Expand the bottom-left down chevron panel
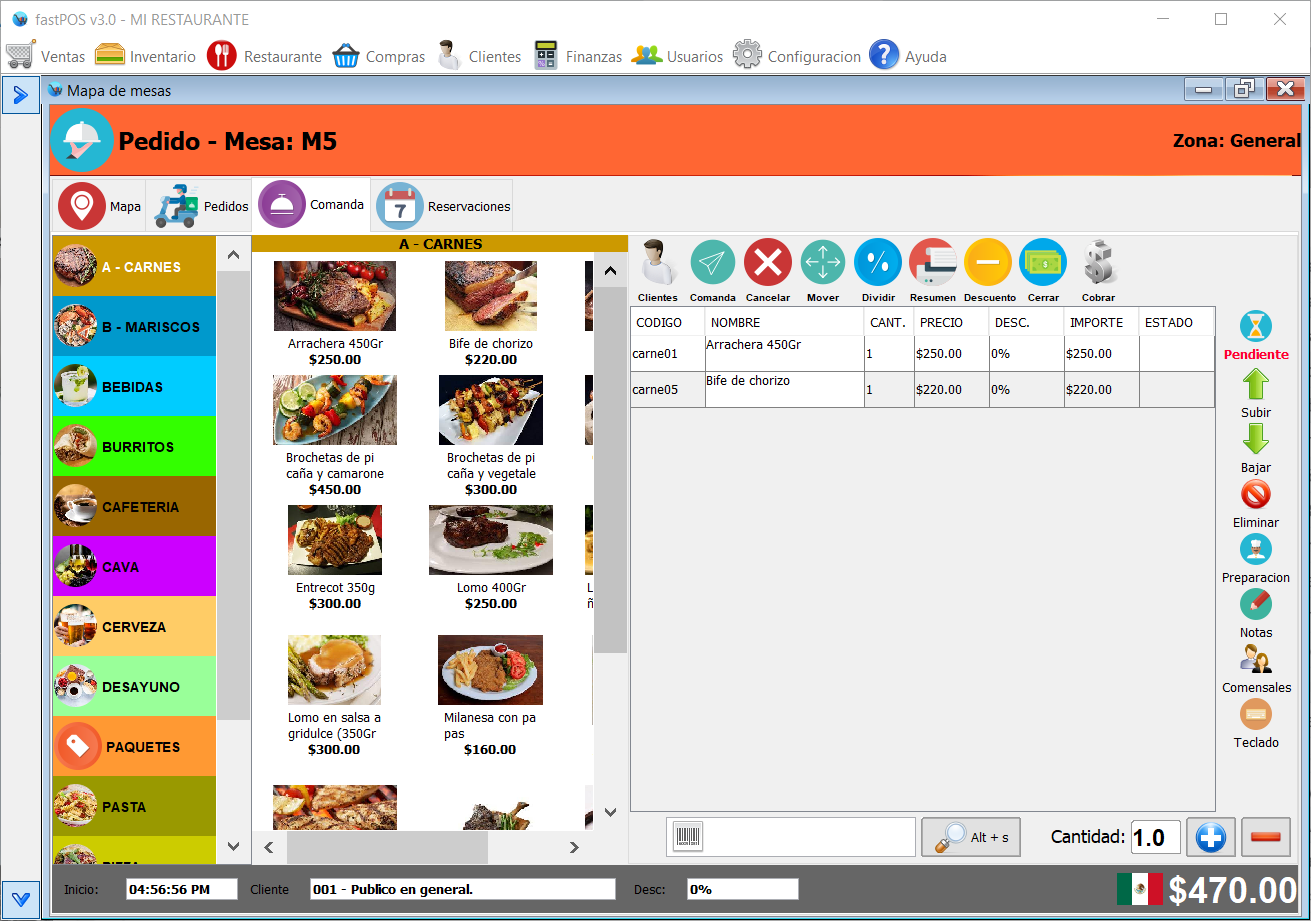 20,897
